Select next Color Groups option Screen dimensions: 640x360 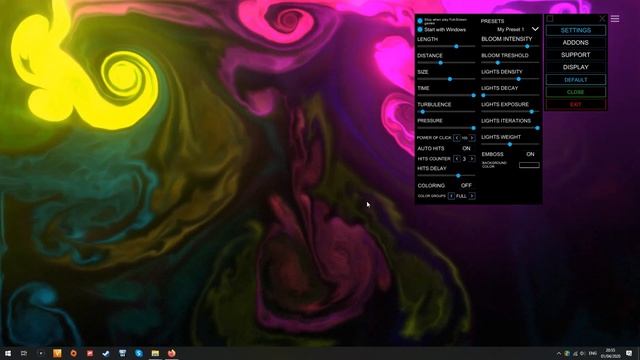point(472,196)
